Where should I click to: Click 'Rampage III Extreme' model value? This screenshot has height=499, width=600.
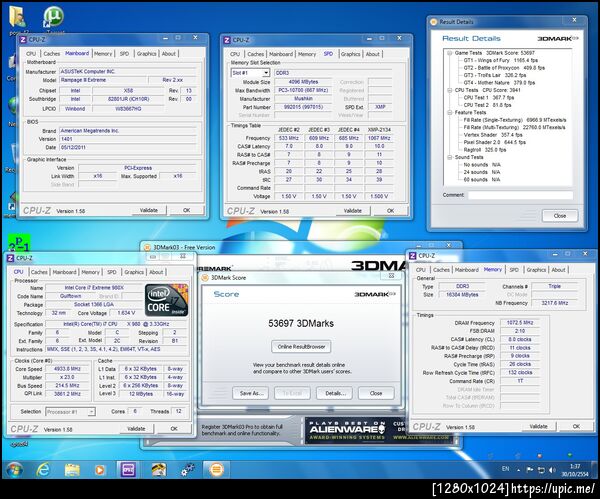(103, 80)
